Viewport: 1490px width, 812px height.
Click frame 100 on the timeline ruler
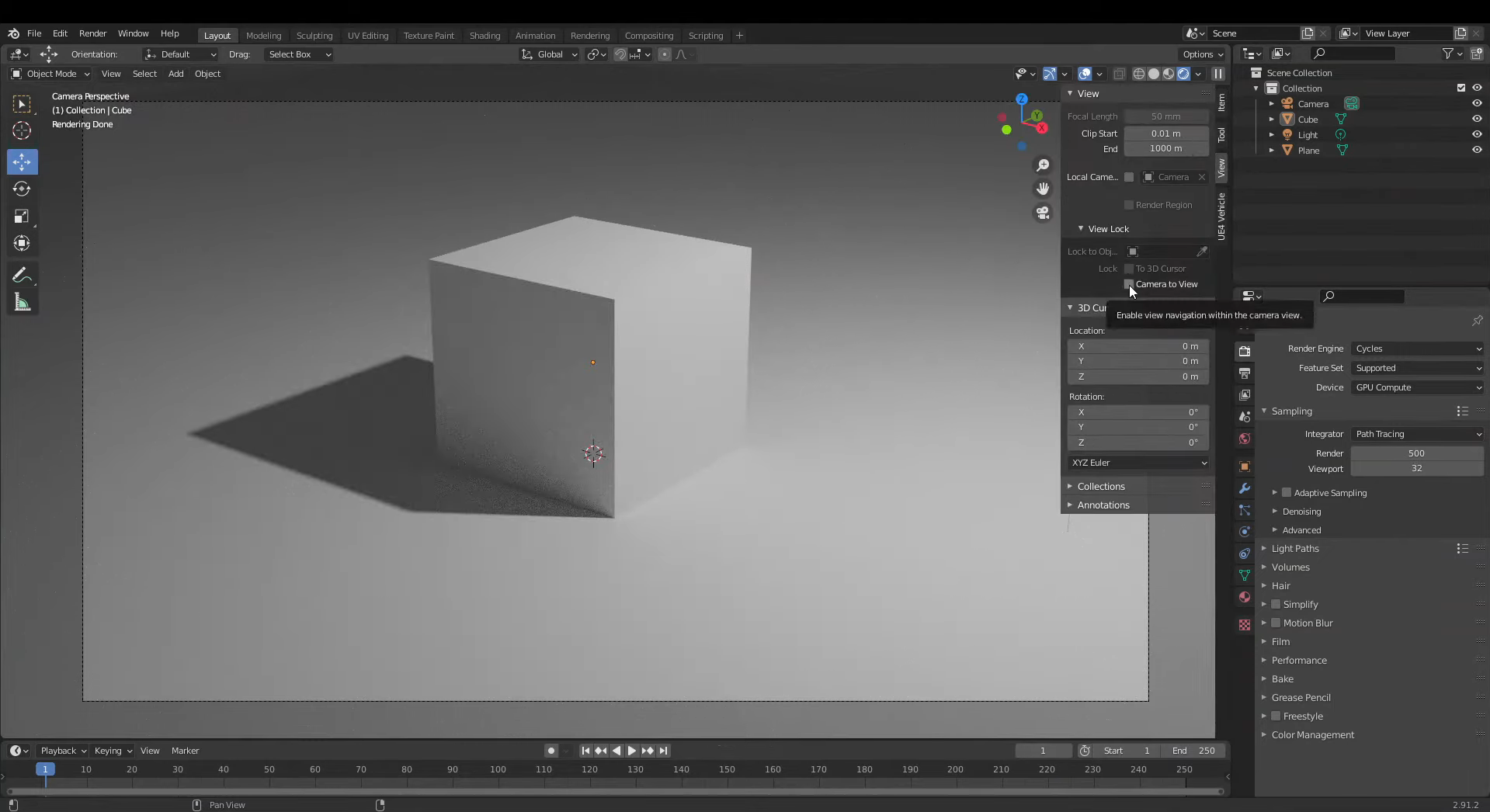point(498,769)
